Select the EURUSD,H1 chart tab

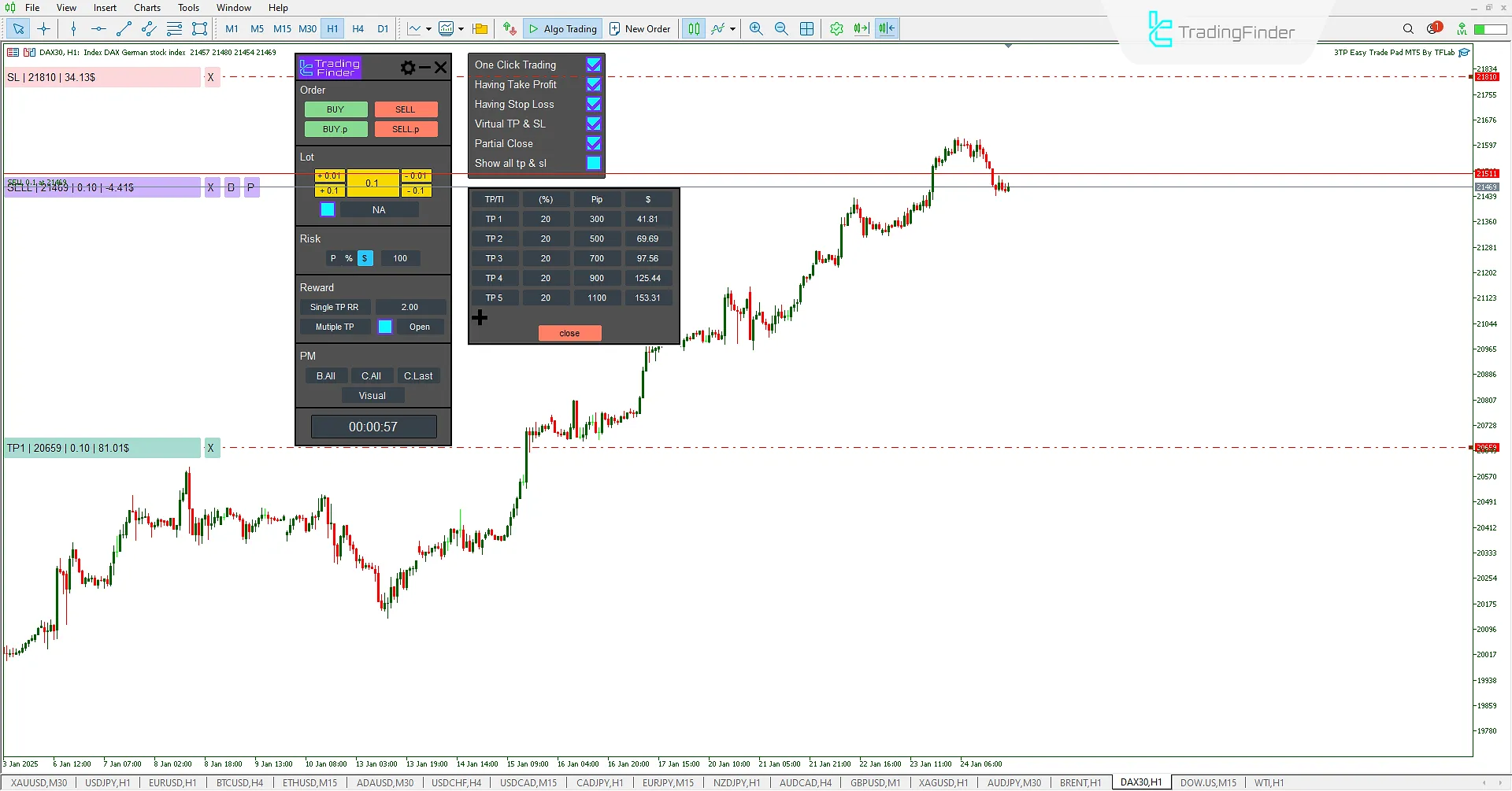coord(172,782)
